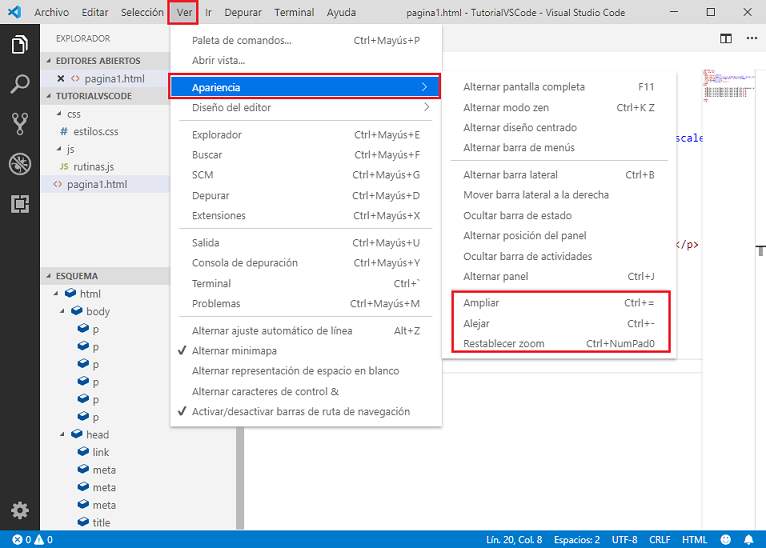Close pagina1.html in open editors
Viewport: 766px width, 548px height.
coord(61,78)
